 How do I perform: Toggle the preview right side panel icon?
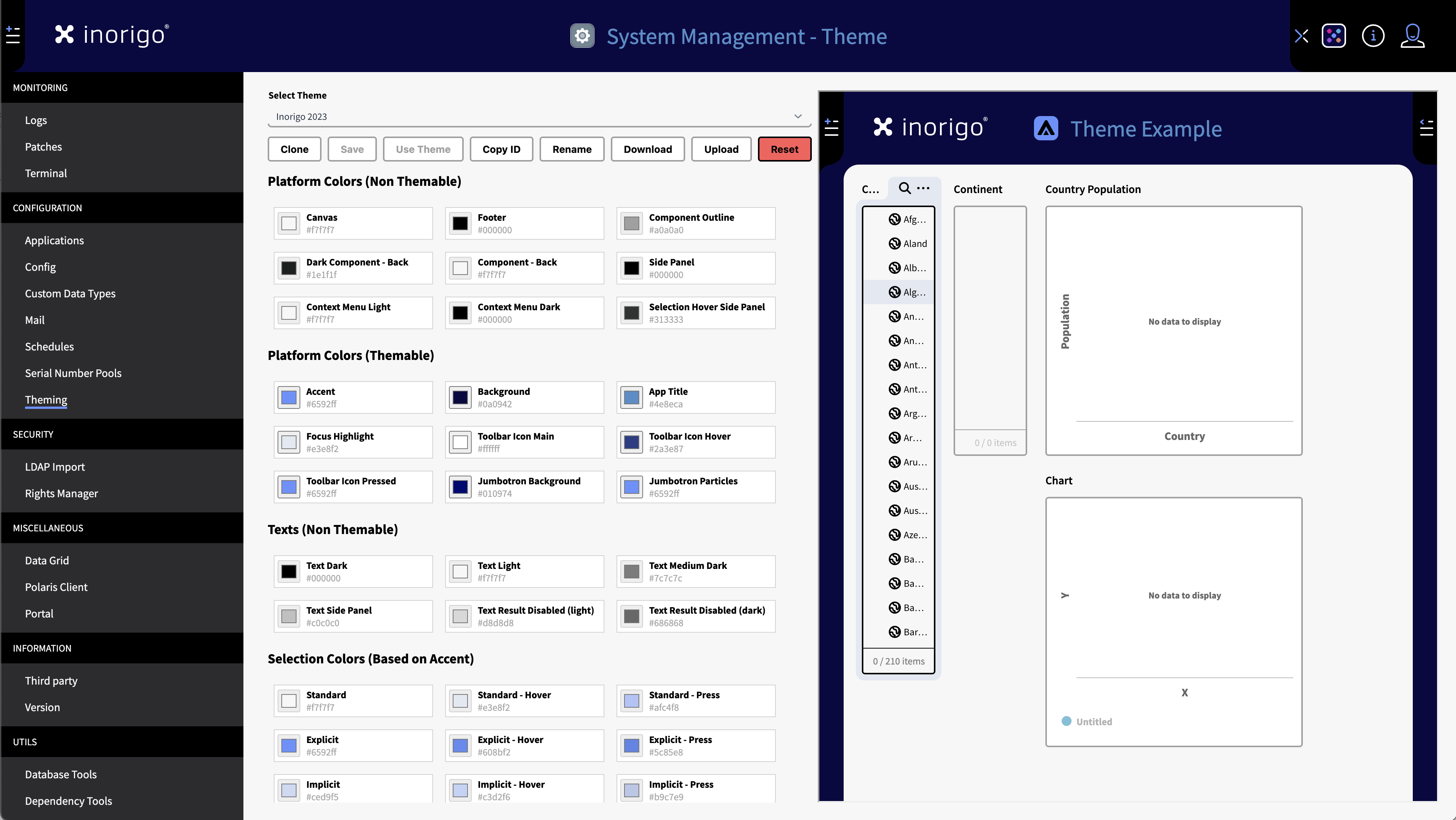click(1426, 128)
